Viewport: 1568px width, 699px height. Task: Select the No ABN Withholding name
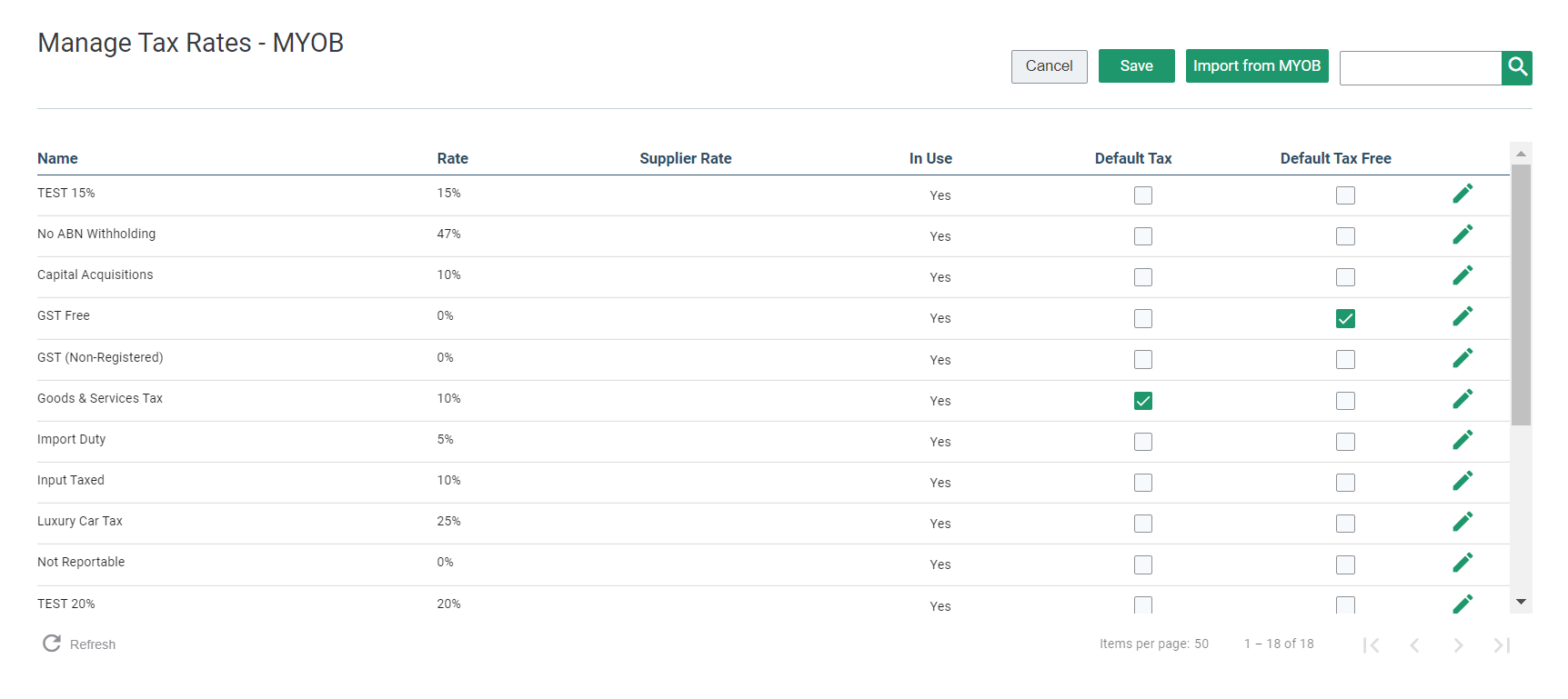(96, 234)
